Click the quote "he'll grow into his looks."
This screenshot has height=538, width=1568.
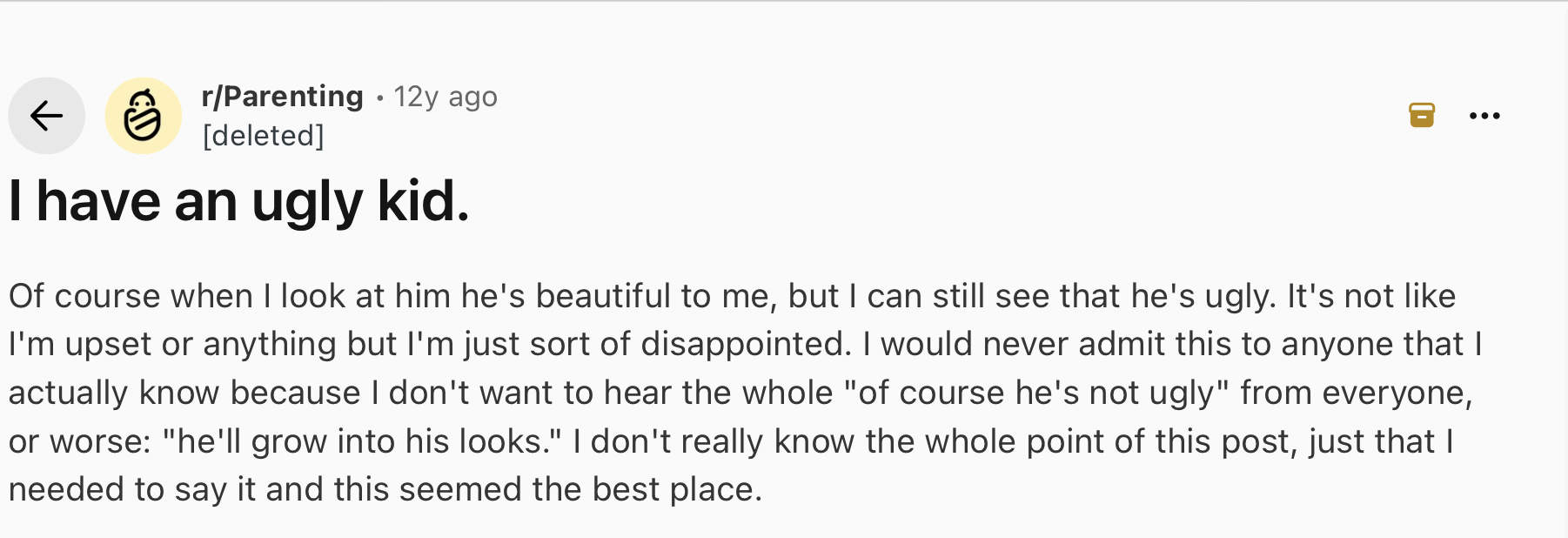pyautogui.click(x=362, y=442)
